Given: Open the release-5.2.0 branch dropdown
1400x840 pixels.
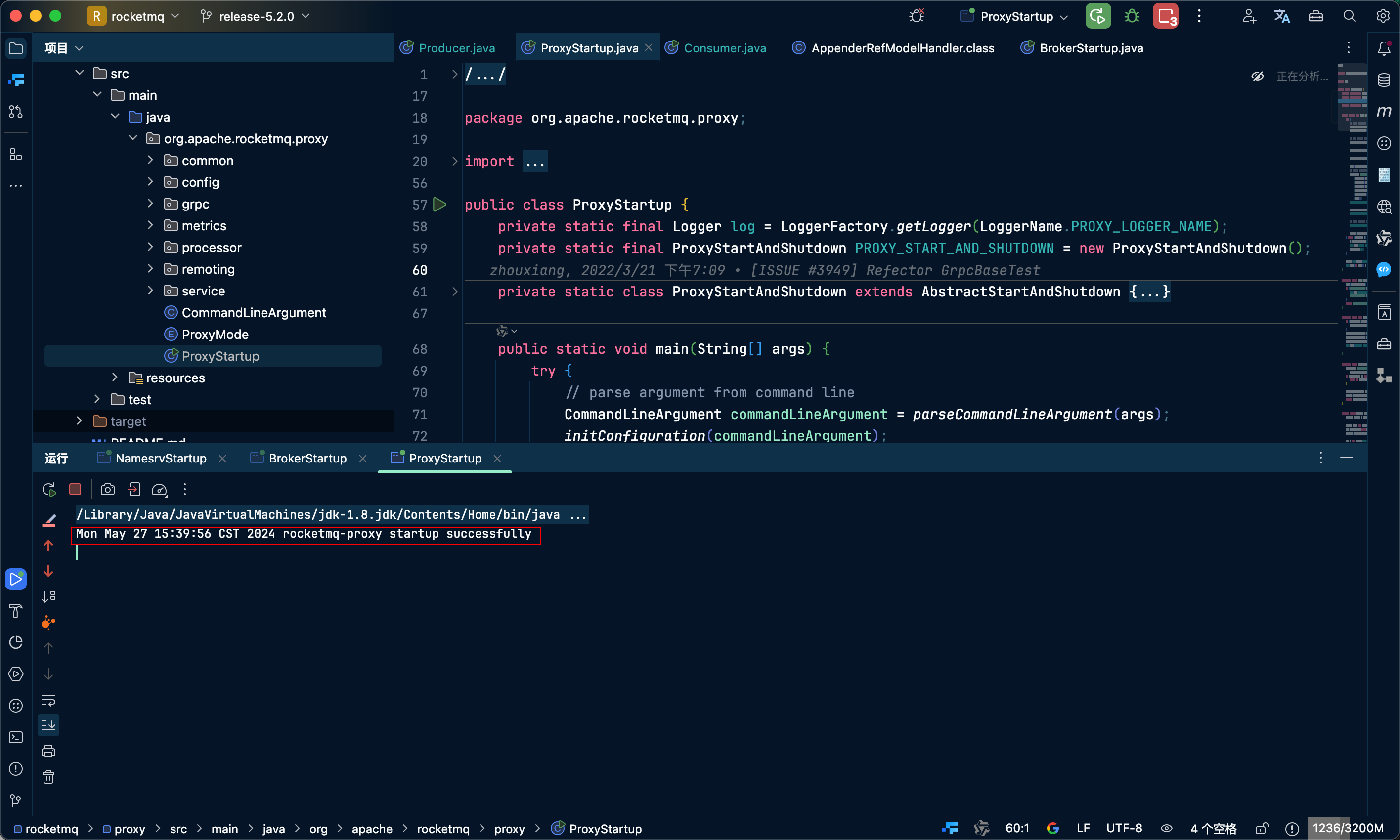Looking at the screenshot, I should (x=255, y=16).
